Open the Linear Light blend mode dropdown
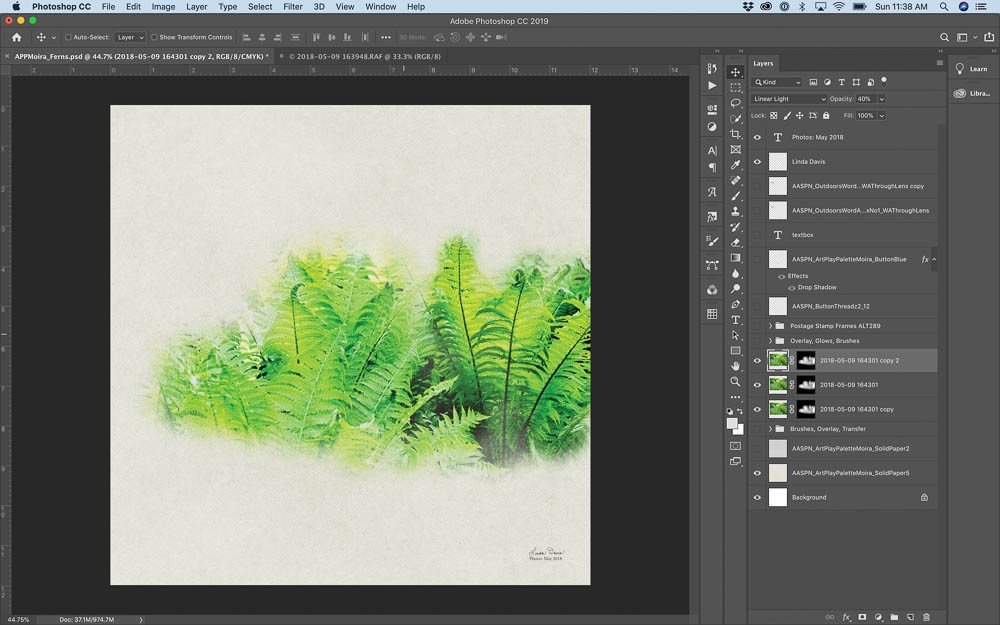The width and height of the screenshot is (1000, 625). [x=789, y=99]
